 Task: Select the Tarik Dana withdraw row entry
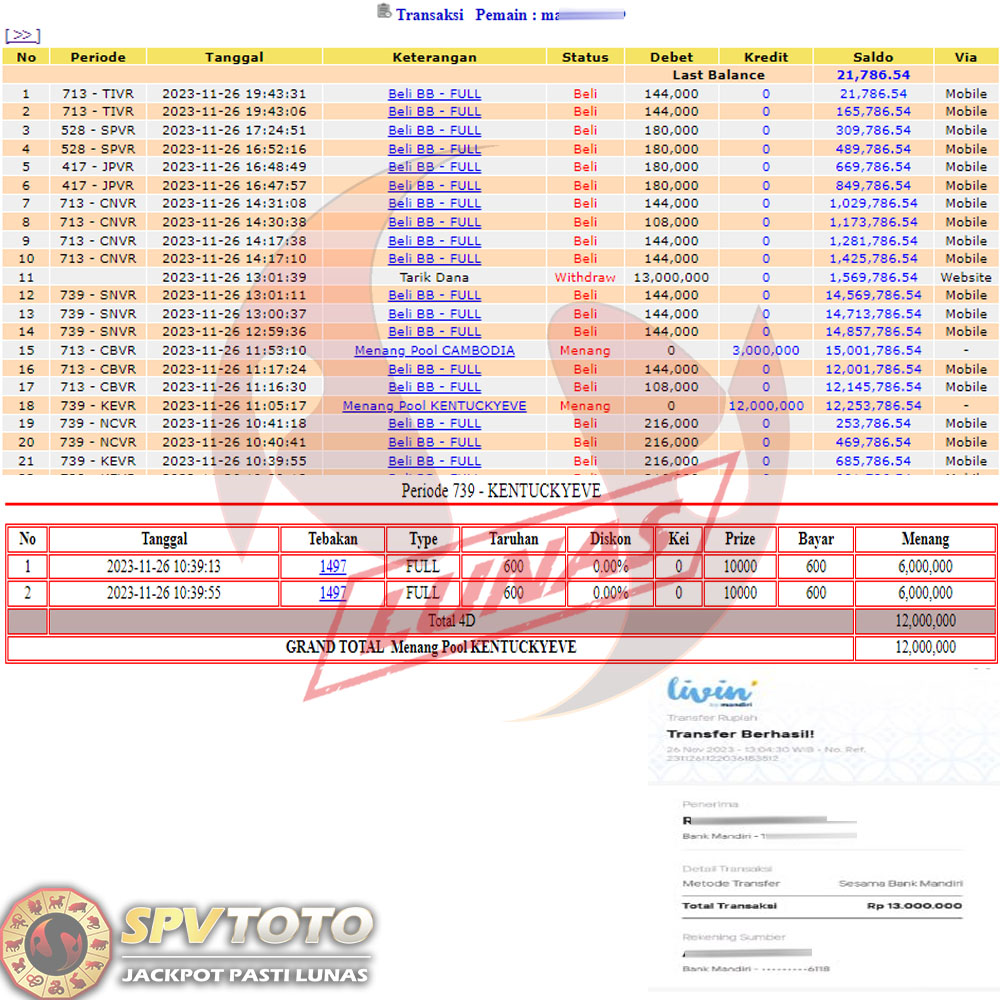click(434, 277)
